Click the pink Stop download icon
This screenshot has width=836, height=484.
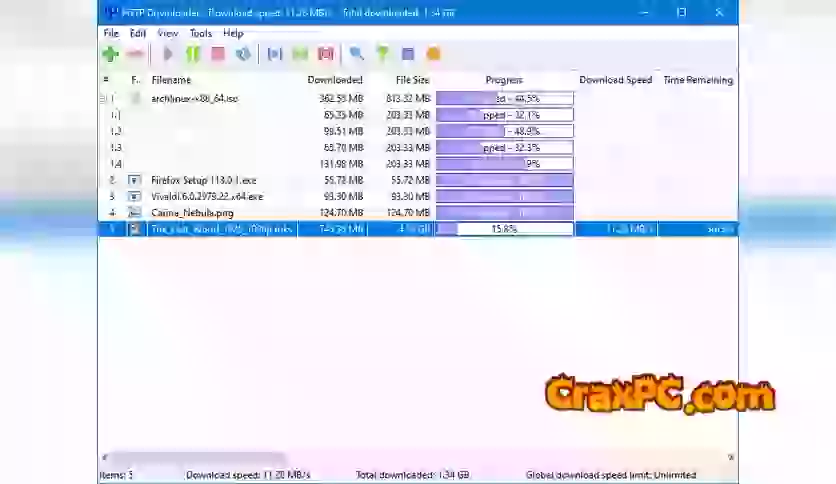coord(218,54)
